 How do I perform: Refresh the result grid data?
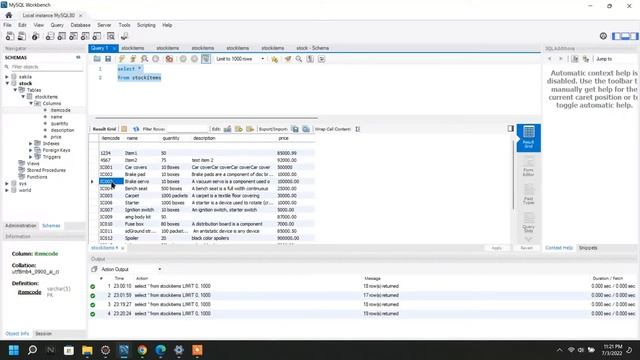coord(136,129)
